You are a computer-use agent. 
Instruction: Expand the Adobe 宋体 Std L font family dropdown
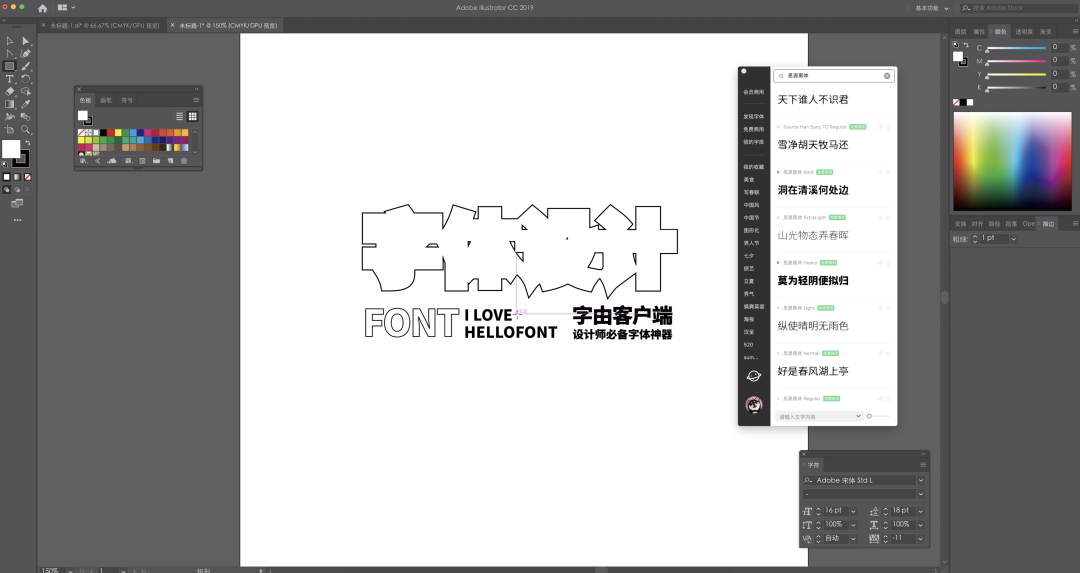click(x=921, y=480)
